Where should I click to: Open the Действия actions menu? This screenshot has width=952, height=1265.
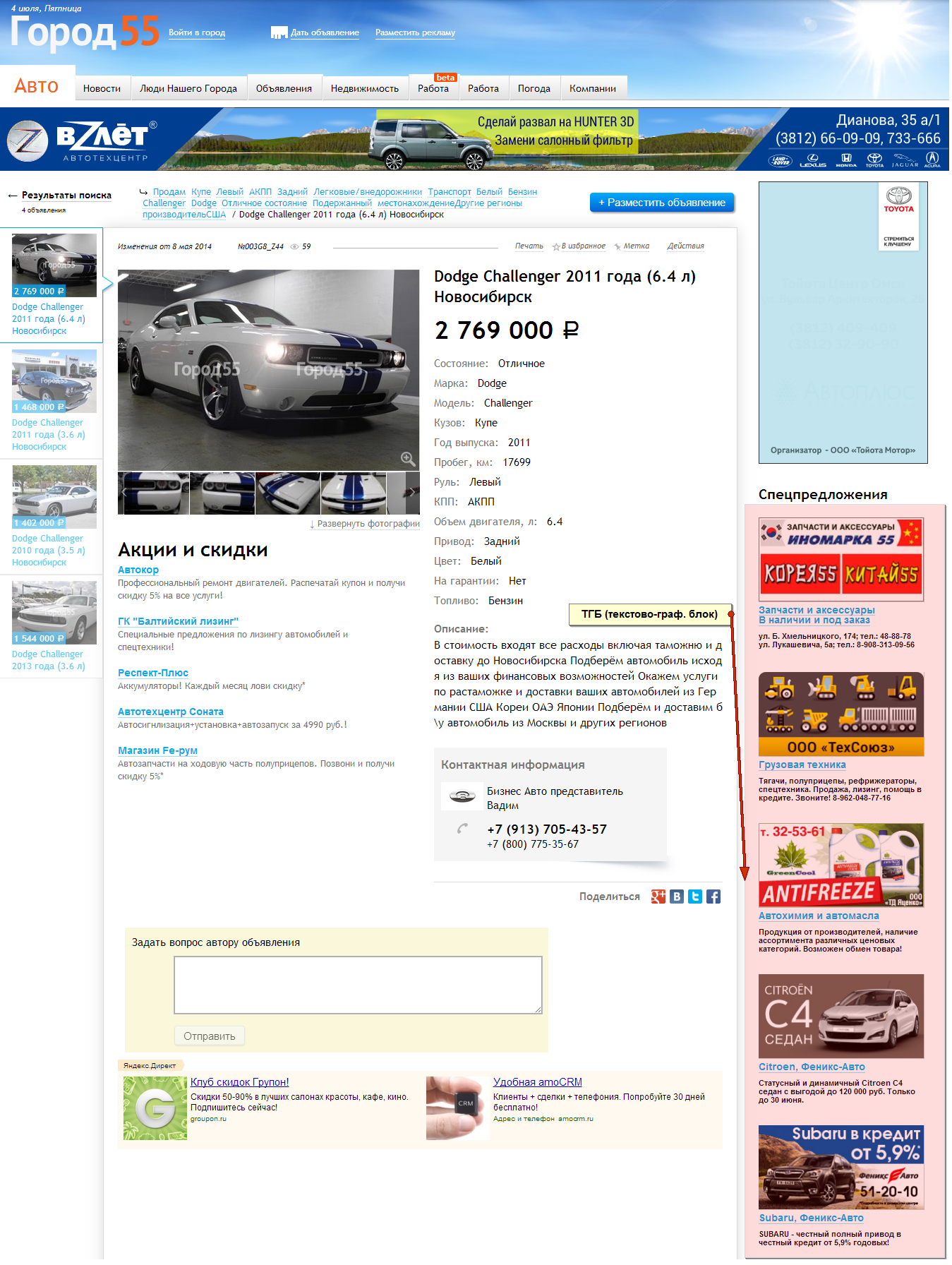pos(685,246)
